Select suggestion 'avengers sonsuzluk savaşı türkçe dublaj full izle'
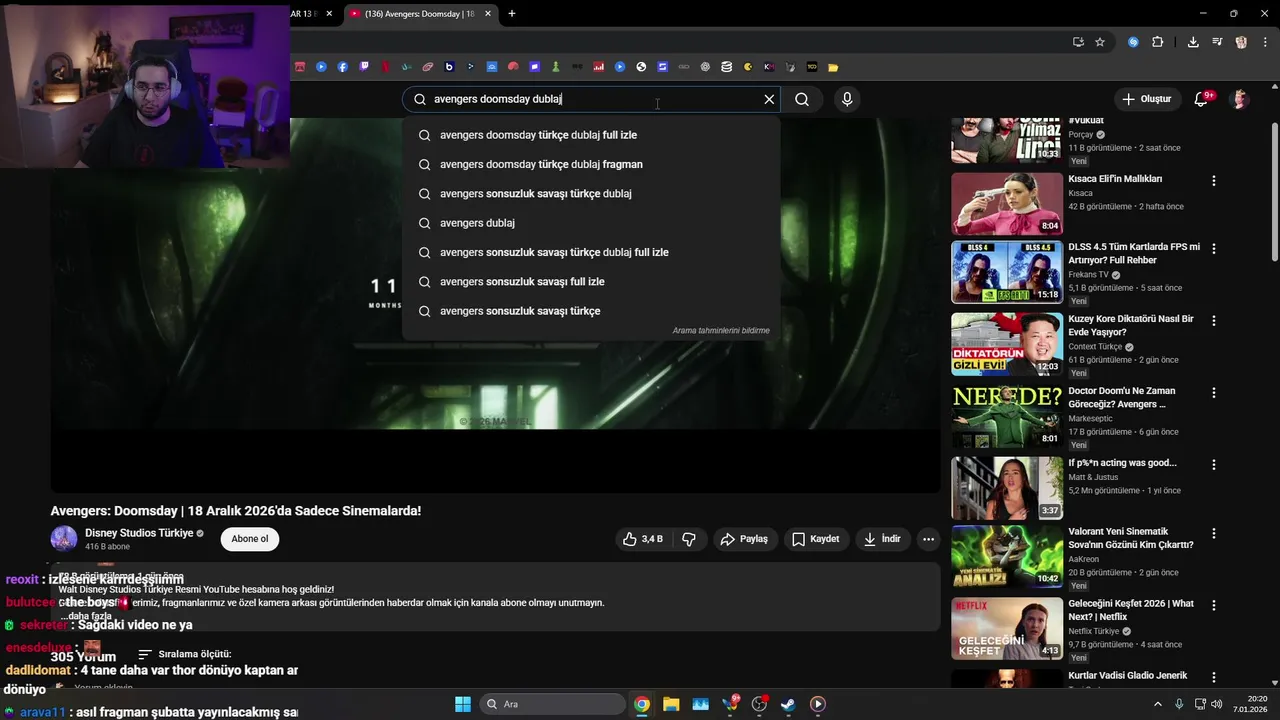 point(591,252)
